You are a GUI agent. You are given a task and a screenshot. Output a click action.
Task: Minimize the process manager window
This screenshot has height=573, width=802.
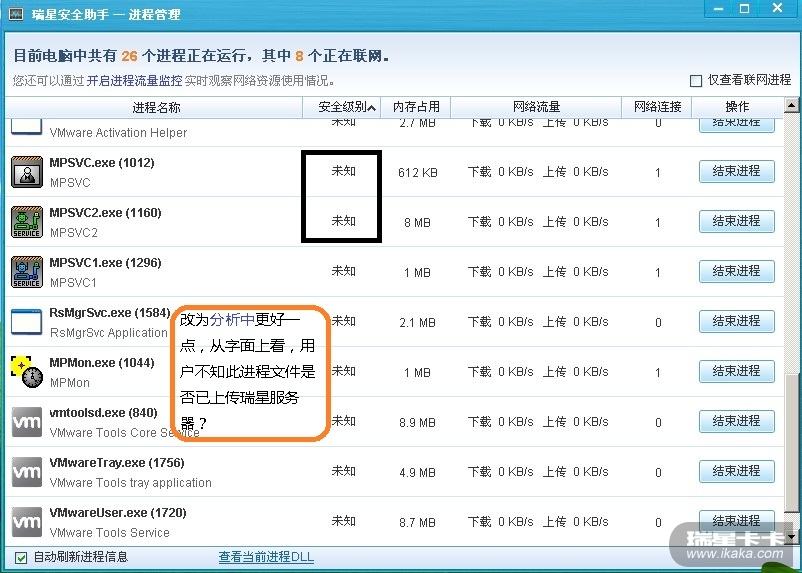[x=718, y=9]
